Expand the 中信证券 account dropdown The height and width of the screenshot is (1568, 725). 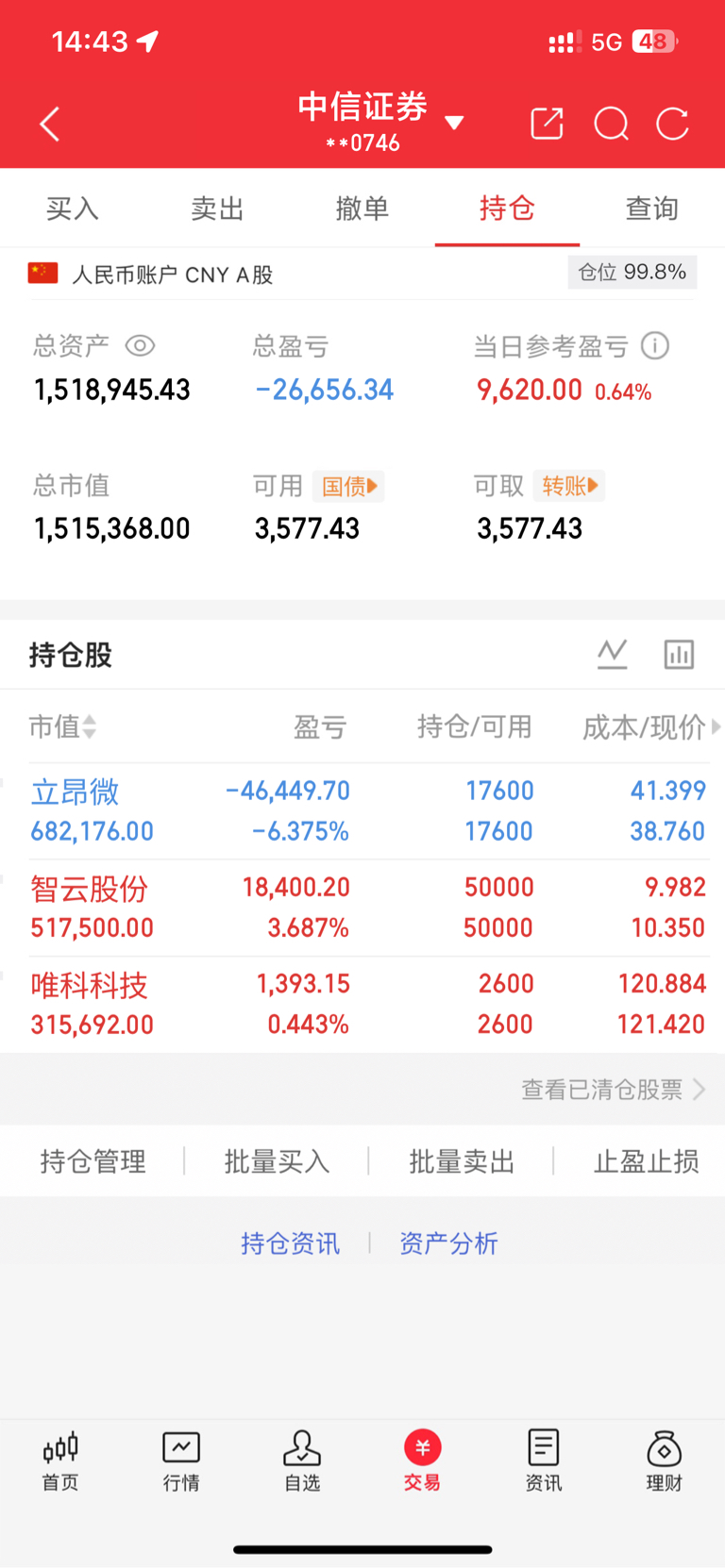454,123
